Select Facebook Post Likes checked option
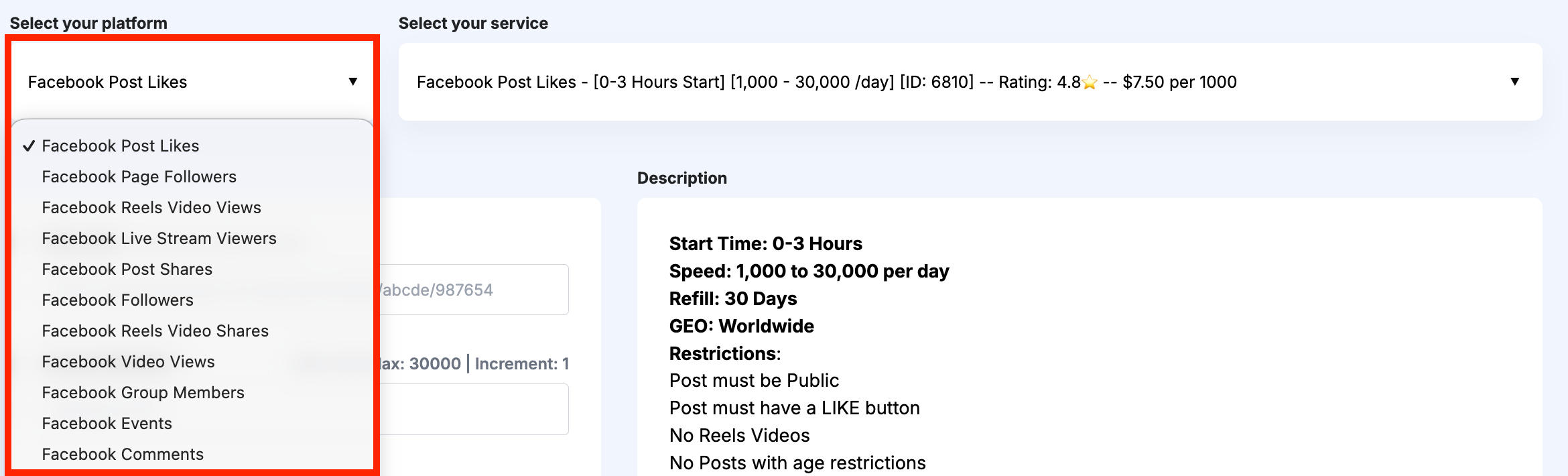 pos(121,146)
